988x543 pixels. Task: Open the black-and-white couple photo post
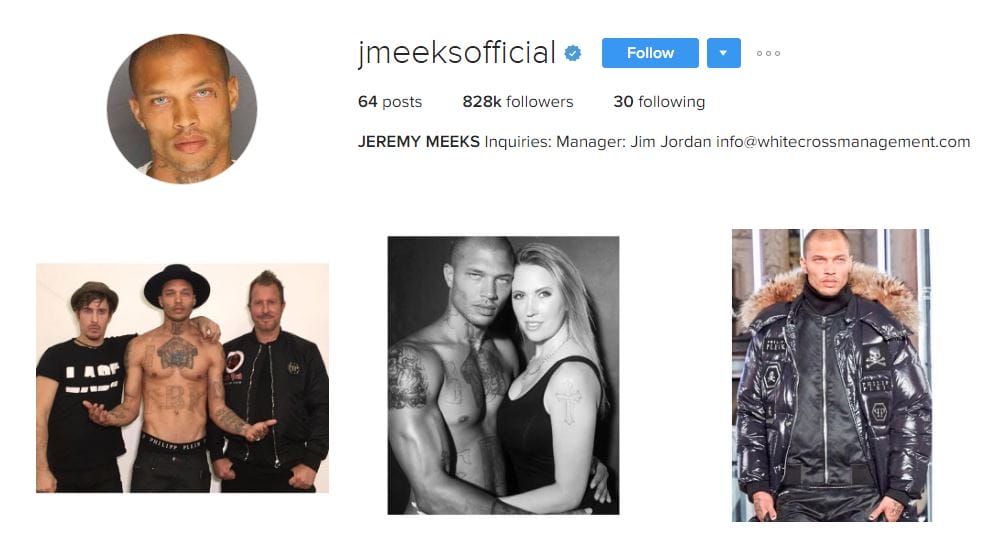503,375
